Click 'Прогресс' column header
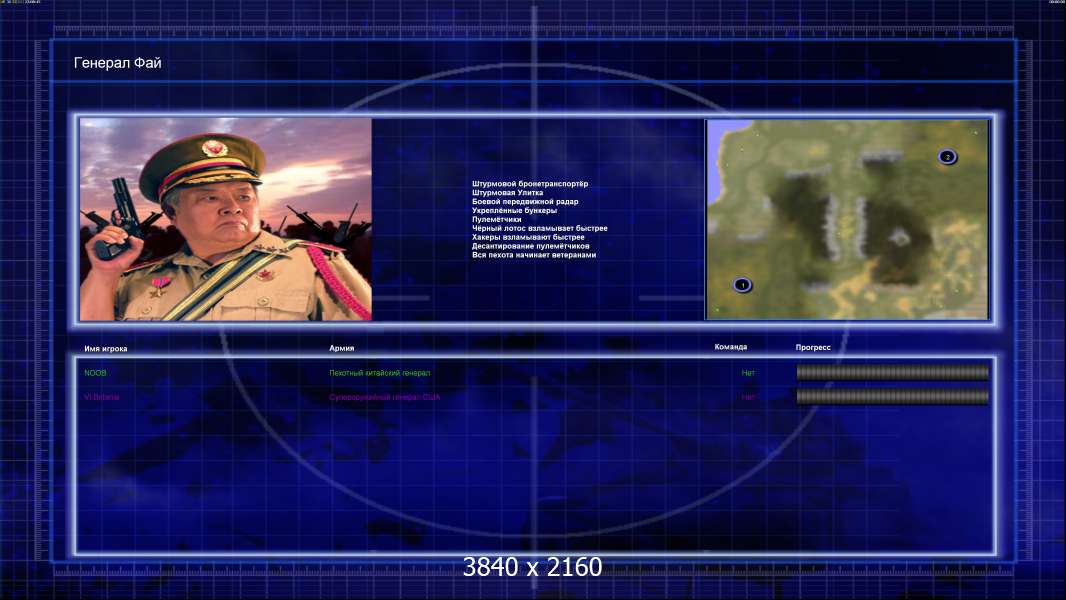Viewport: 1066px width, 600px height. click(x=813, y=347)
